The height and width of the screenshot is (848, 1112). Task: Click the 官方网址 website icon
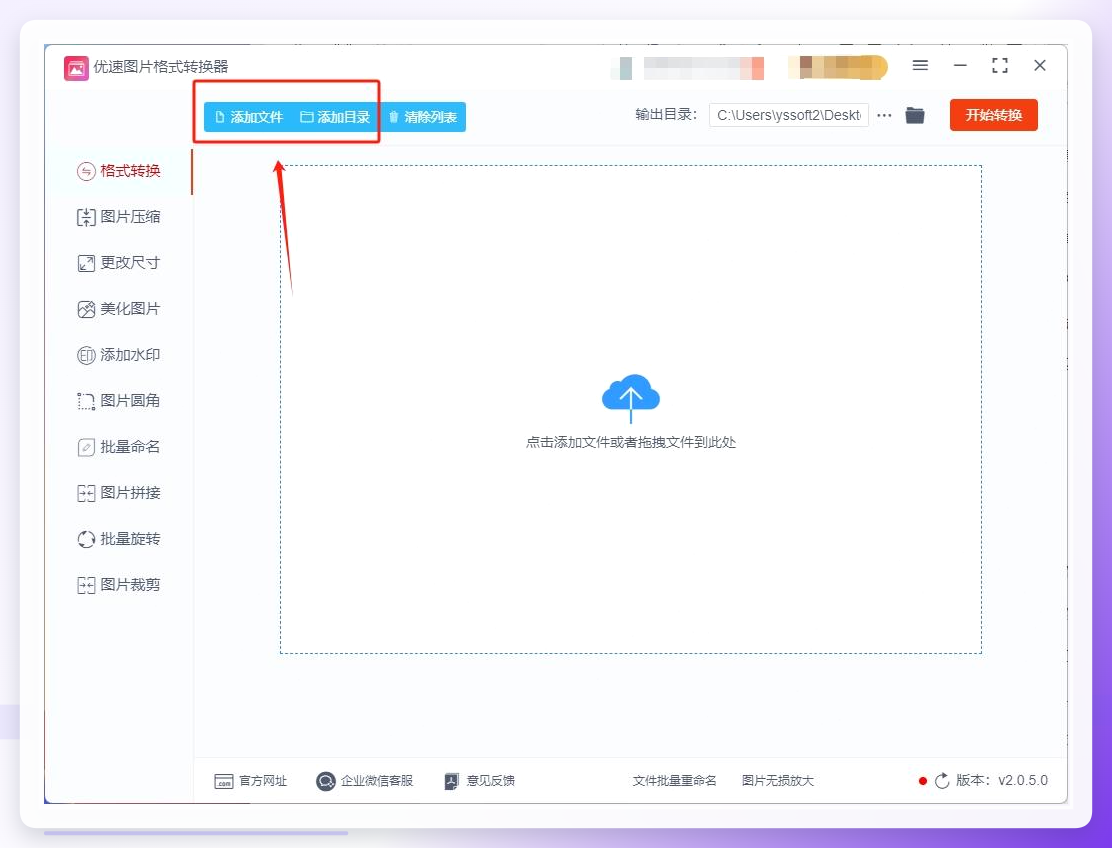click(x=223, y=781)
